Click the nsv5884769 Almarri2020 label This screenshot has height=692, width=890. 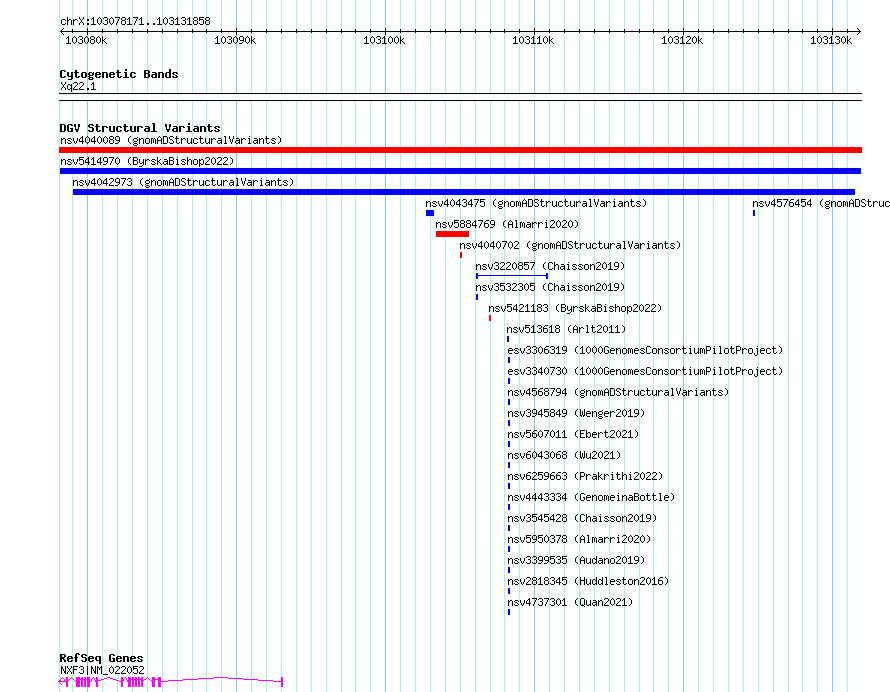coord(507,224)
